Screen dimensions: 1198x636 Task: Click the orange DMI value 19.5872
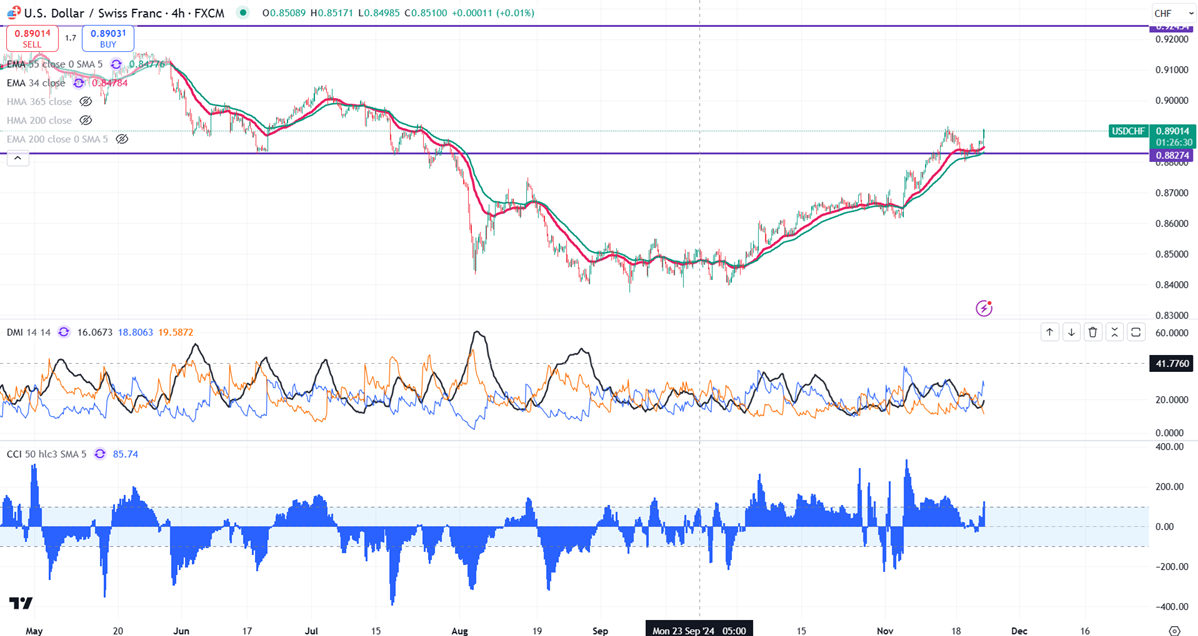(x=176, y=333)
